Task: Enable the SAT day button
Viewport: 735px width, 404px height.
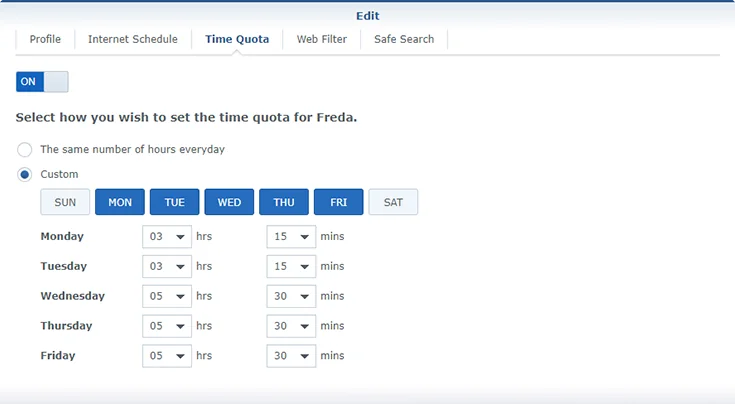Action: click(393, 202)
